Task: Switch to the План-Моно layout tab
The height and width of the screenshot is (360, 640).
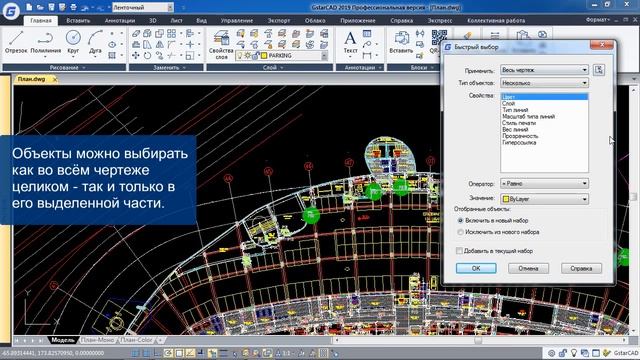Action: pos(98,340)
